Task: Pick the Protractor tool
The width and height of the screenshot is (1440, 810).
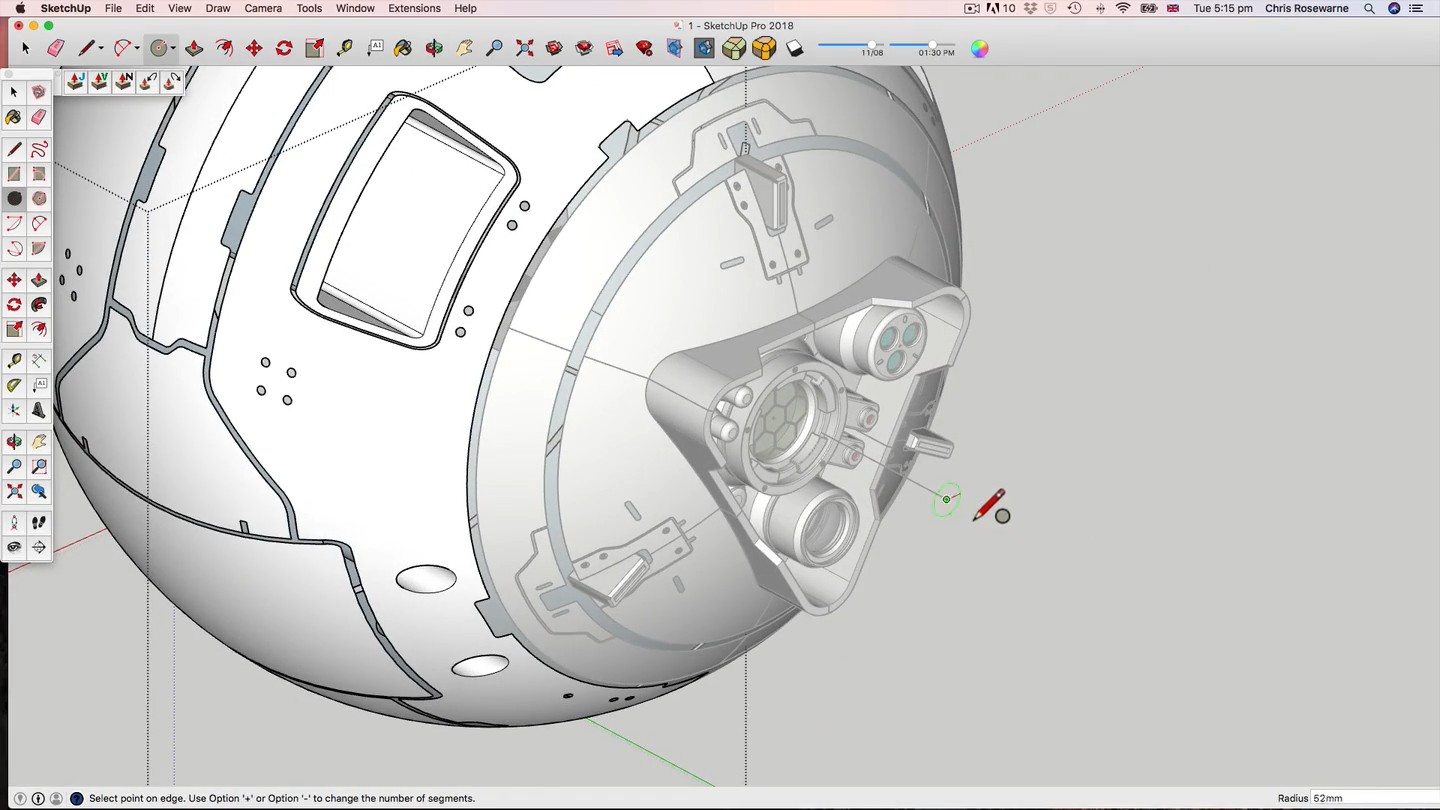Action: click(14, 385)
